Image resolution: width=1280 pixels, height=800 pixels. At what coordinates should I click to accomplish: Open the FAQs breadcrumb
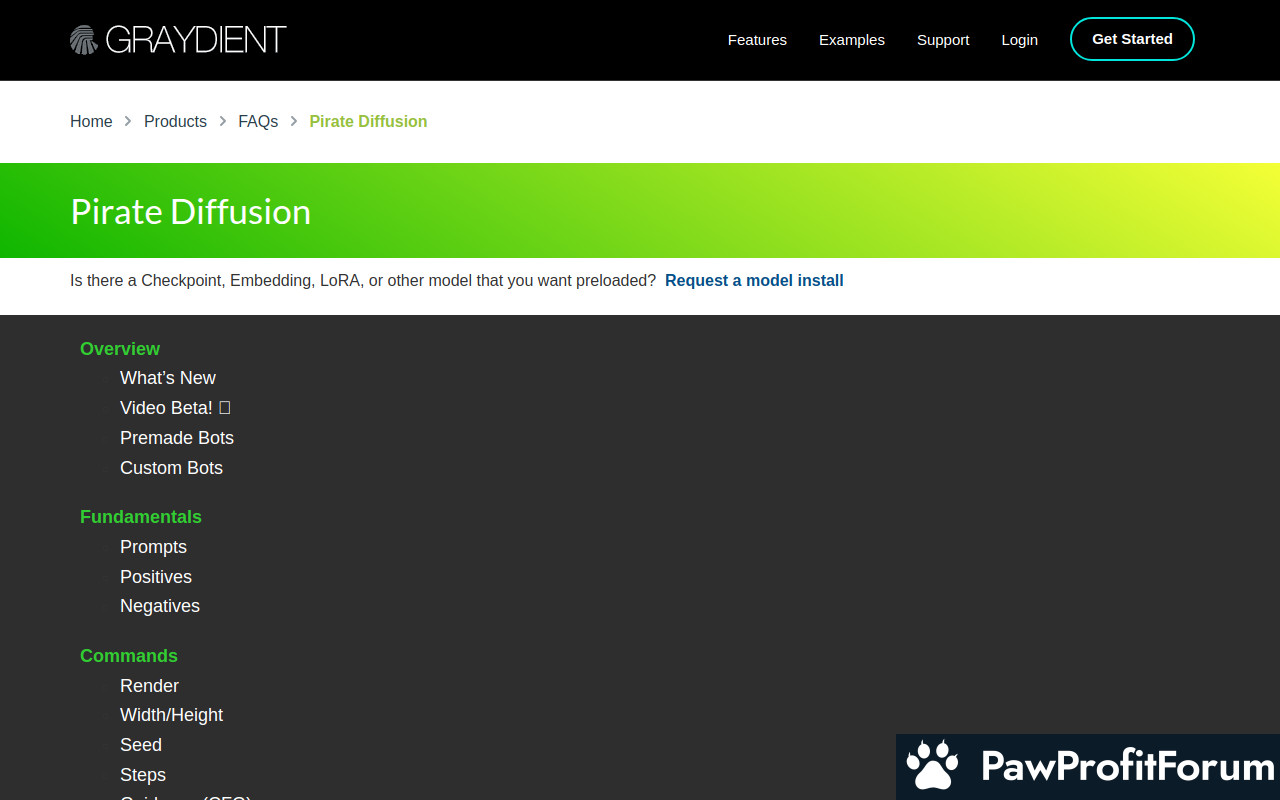258,121
